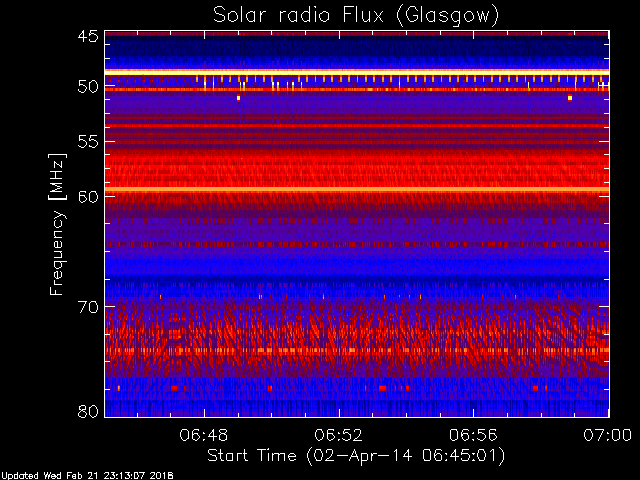This screenshot has height=480, width=640.
Task: Click the 45 frequency axis label
Action: [x=88, y=37]
